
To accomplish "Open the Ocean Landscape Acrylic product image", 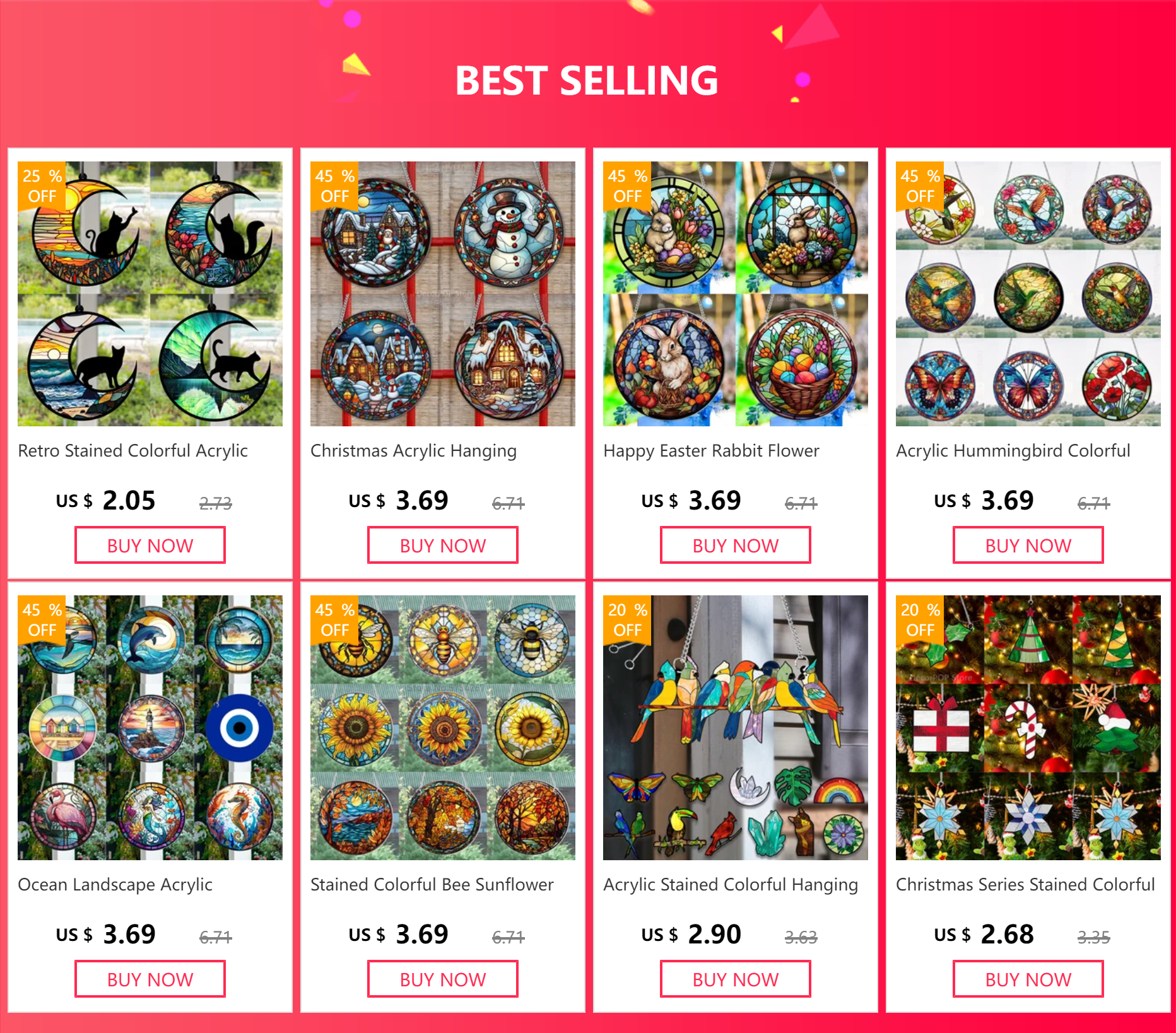I will click(x=150, y=728).
